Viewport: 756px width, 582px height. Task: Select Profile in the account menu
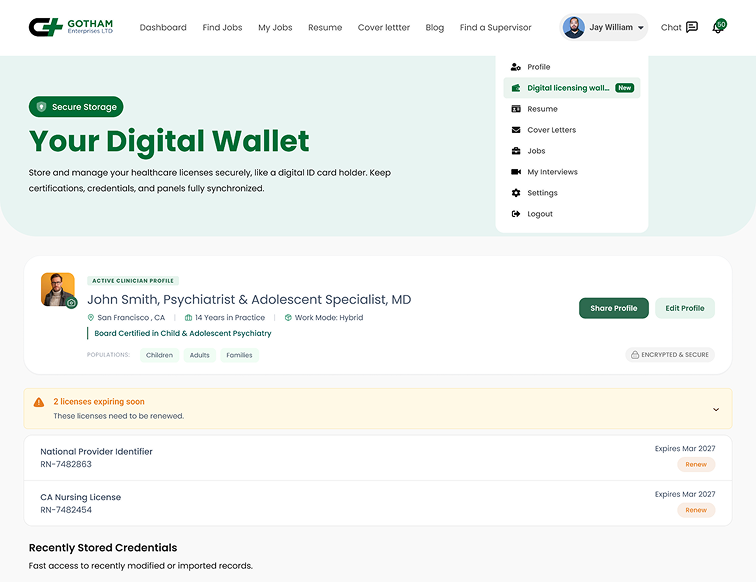[x=572, y=67]
